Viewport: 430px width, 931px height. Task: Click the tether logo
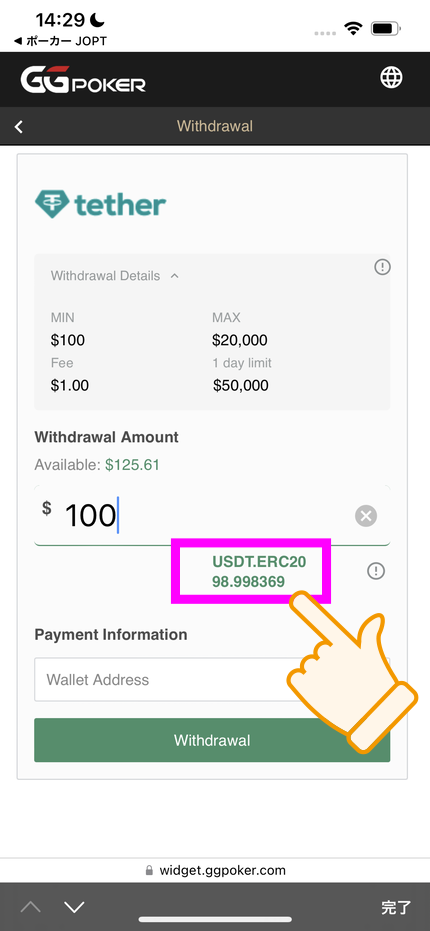pyautogui.click(x=100, y=205)
